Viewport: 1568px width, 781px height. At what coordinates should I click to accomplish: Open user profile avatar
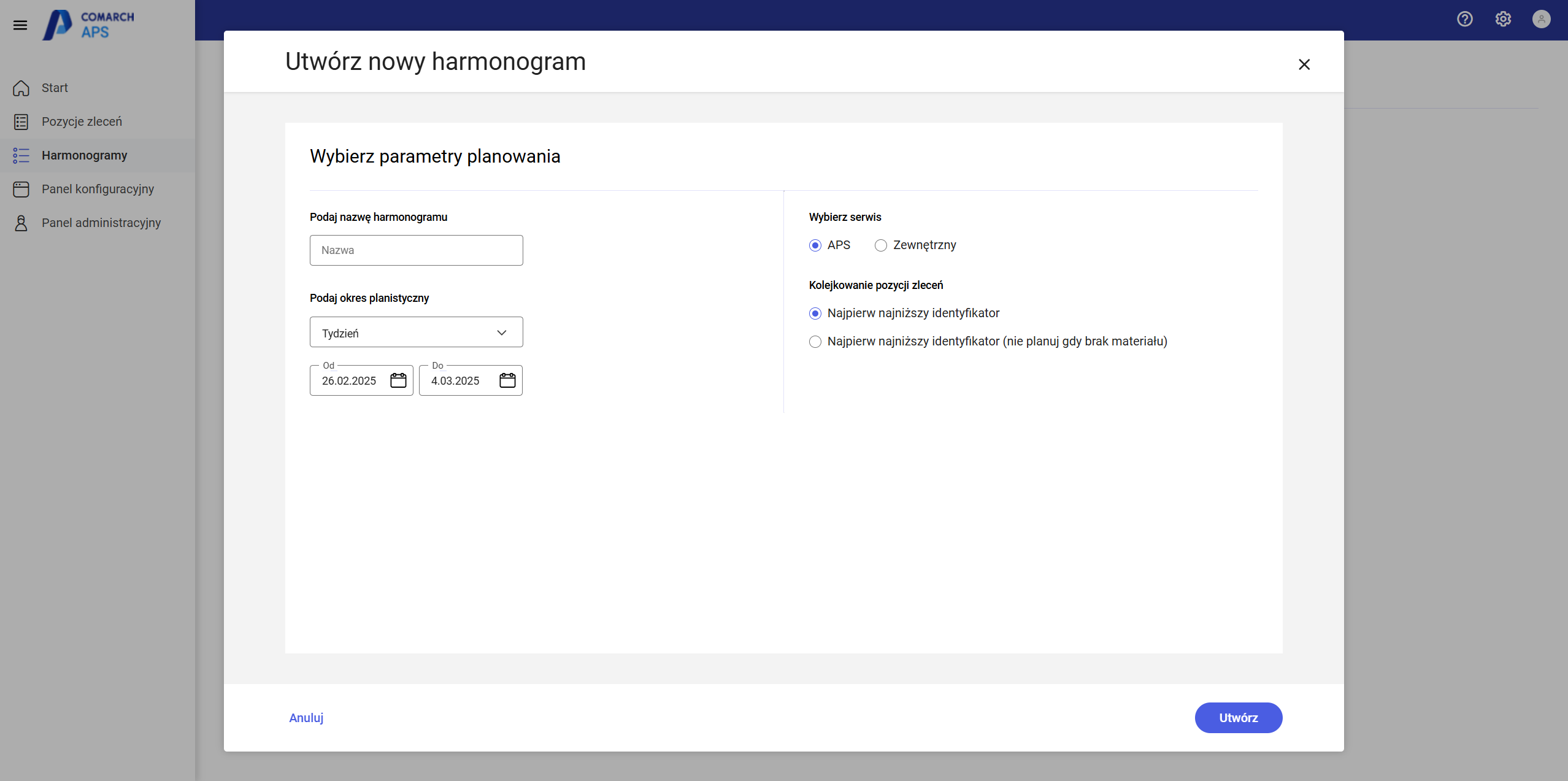1541,19
